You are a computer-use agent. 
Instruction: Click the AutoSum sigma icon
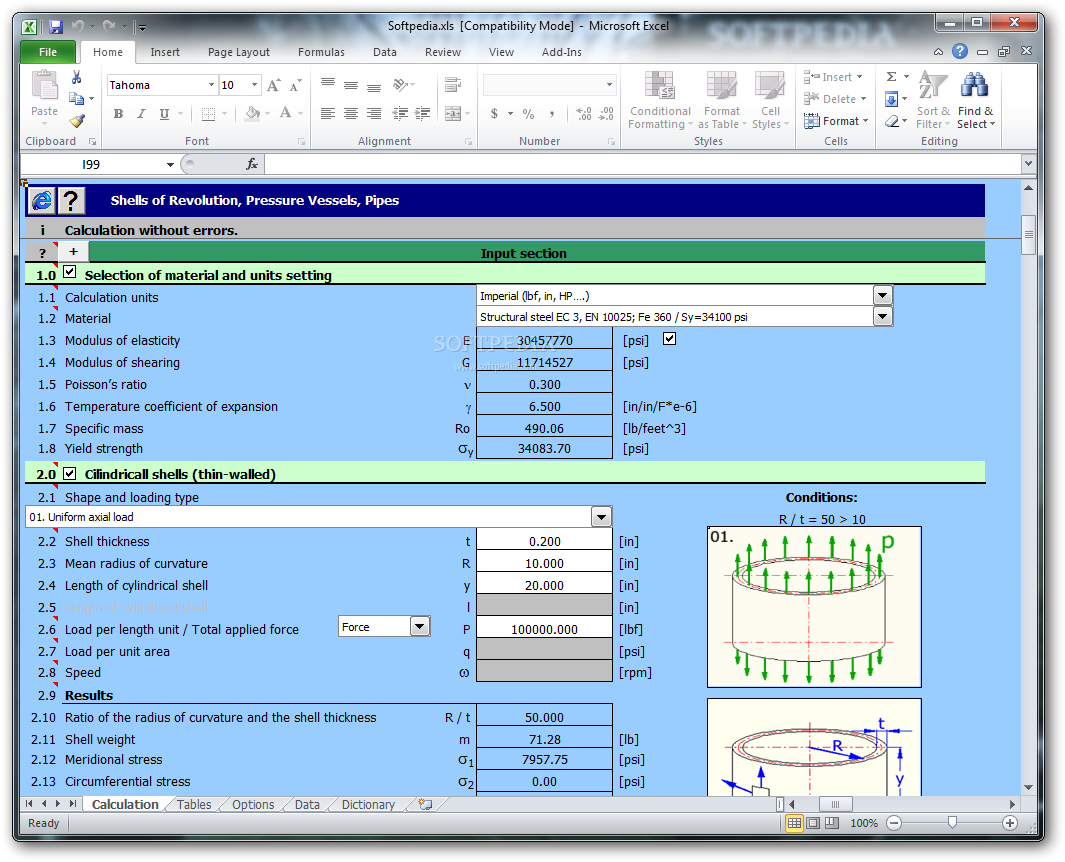pyautogui.click(x=892, y=77)
